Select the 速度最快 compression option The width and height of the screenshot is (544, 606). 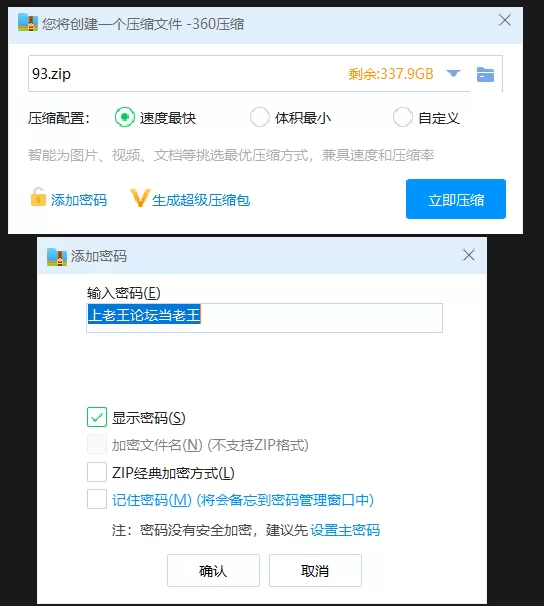click(x=124, y=117)
